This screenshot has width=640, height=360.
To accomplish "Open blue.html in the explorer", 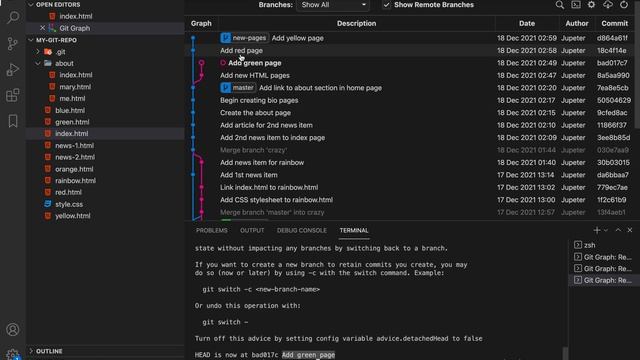I will pos(70,110).
